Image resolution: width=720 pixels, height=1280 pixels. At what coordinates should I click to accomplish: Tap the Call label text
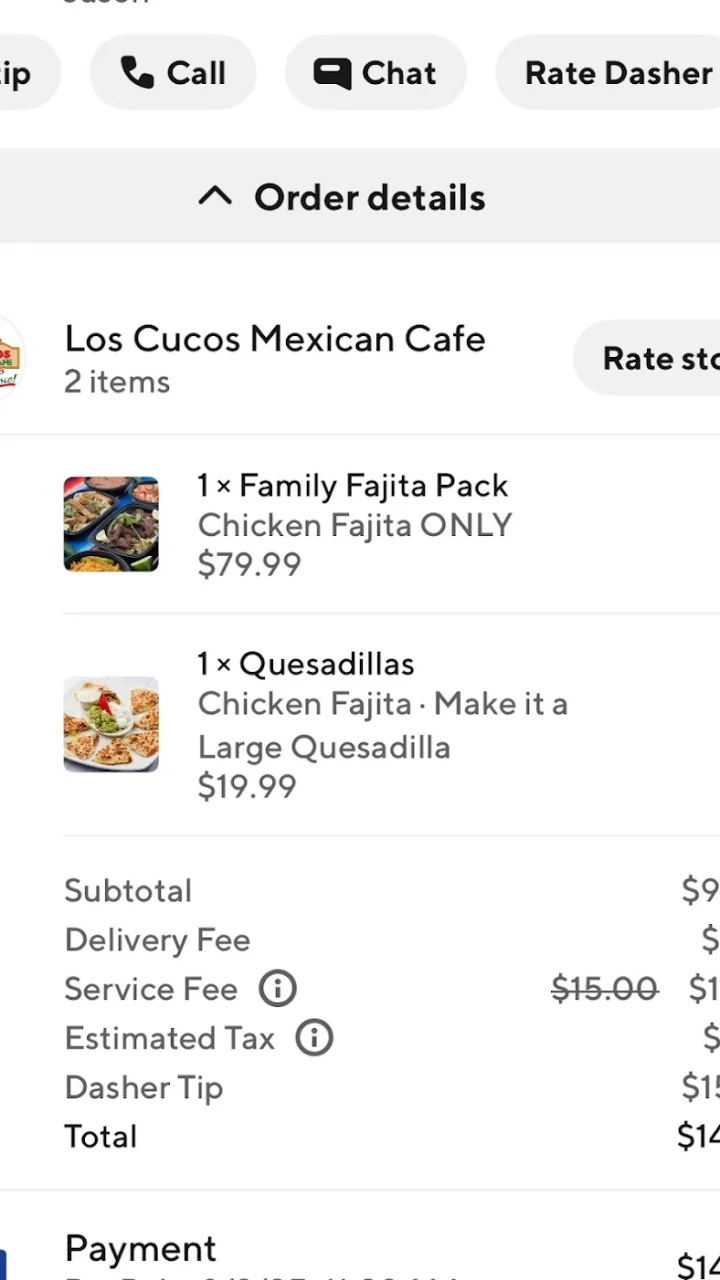coord(196,73)
